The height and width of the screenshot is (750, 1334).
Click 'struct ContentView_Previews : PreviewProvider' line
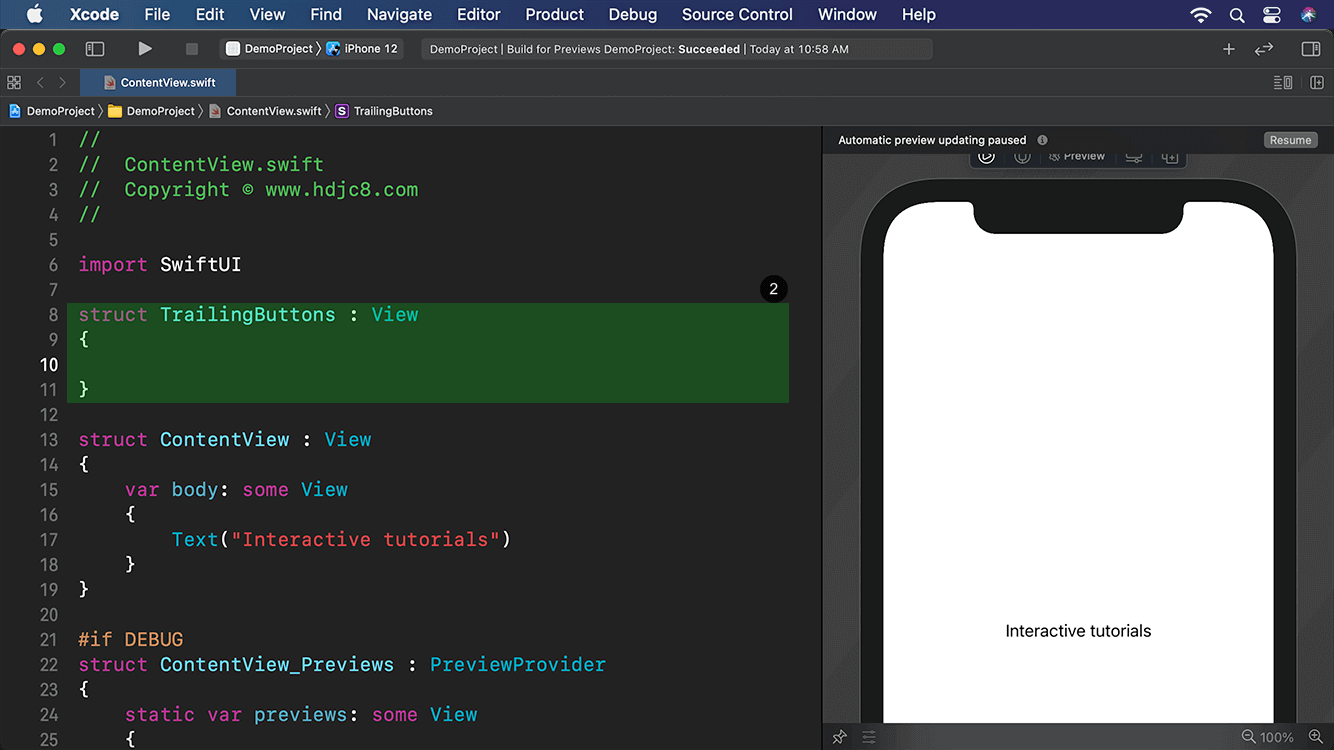(x=342, y=664)
